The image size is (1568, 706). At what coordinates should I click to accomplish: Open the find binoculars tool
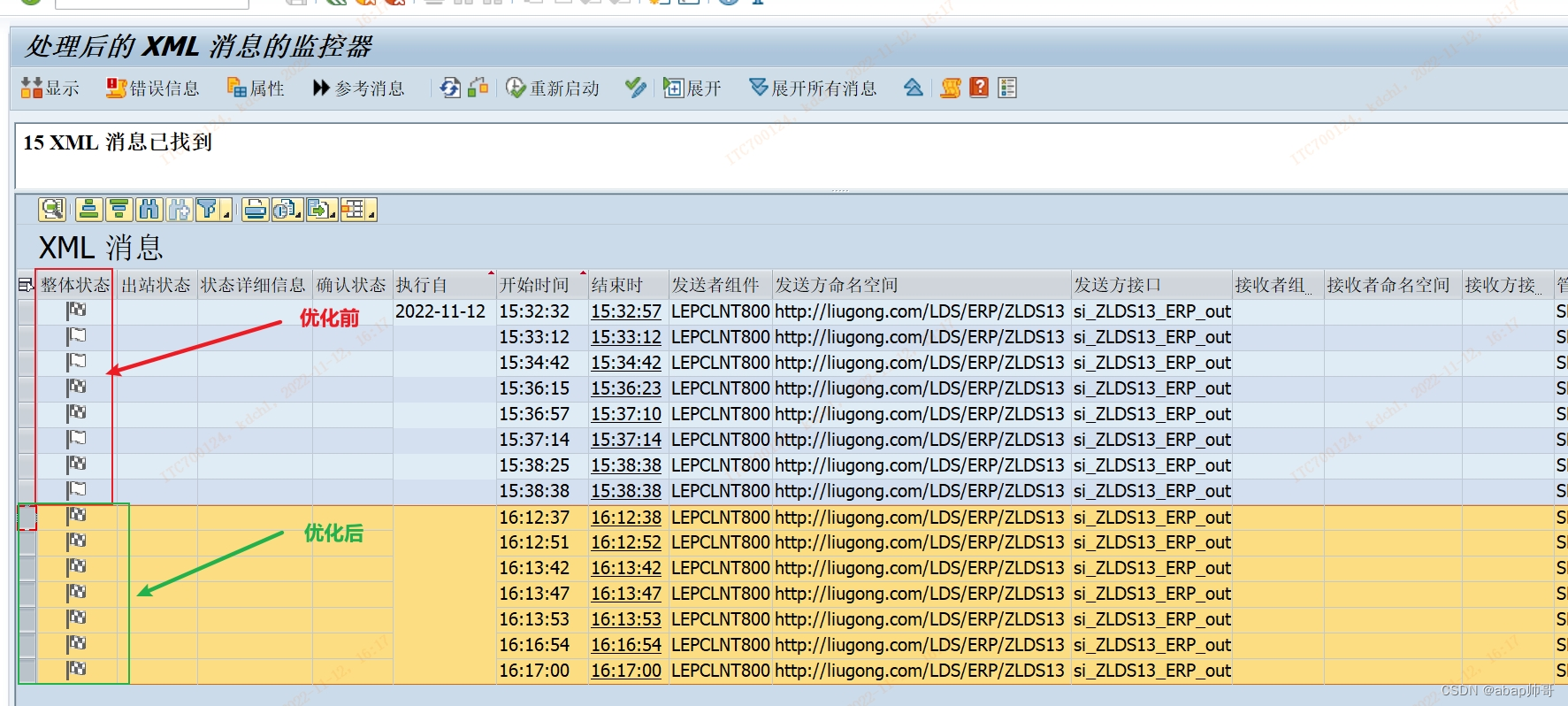tap(149, 210)
